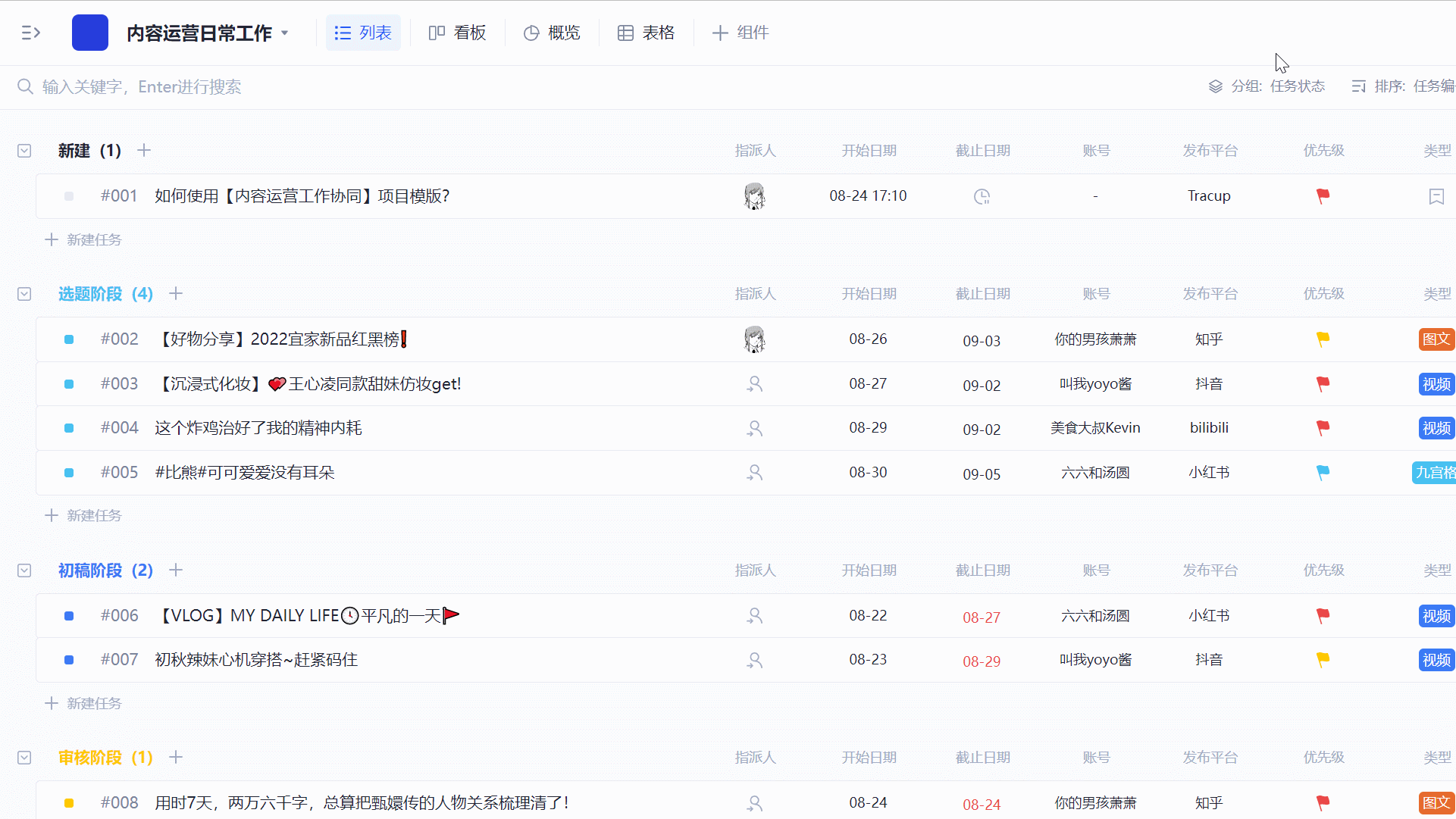Switch to the 表格 view tab
1456x819 pixels.
646,33
